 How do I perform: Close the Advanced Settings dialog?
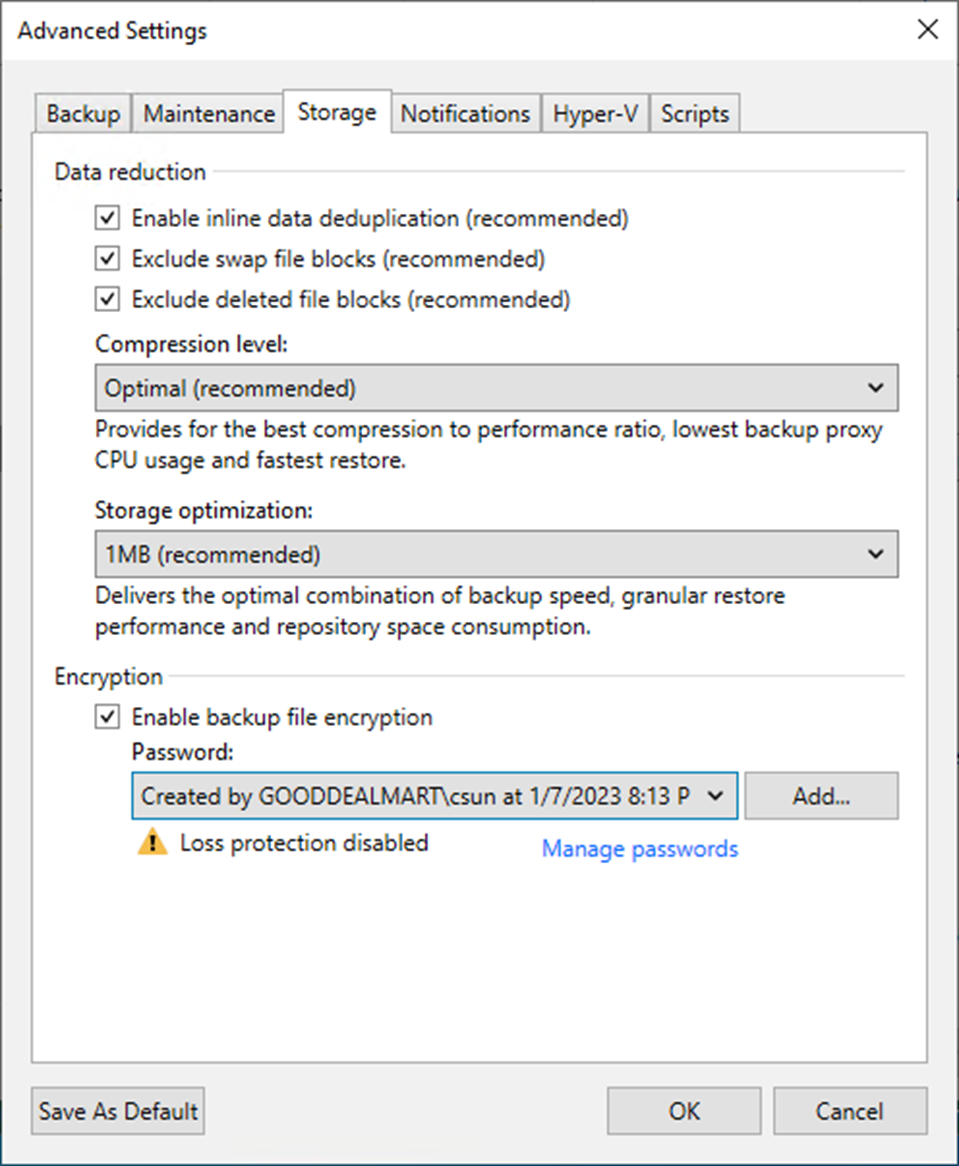click(x=927, y=30)
